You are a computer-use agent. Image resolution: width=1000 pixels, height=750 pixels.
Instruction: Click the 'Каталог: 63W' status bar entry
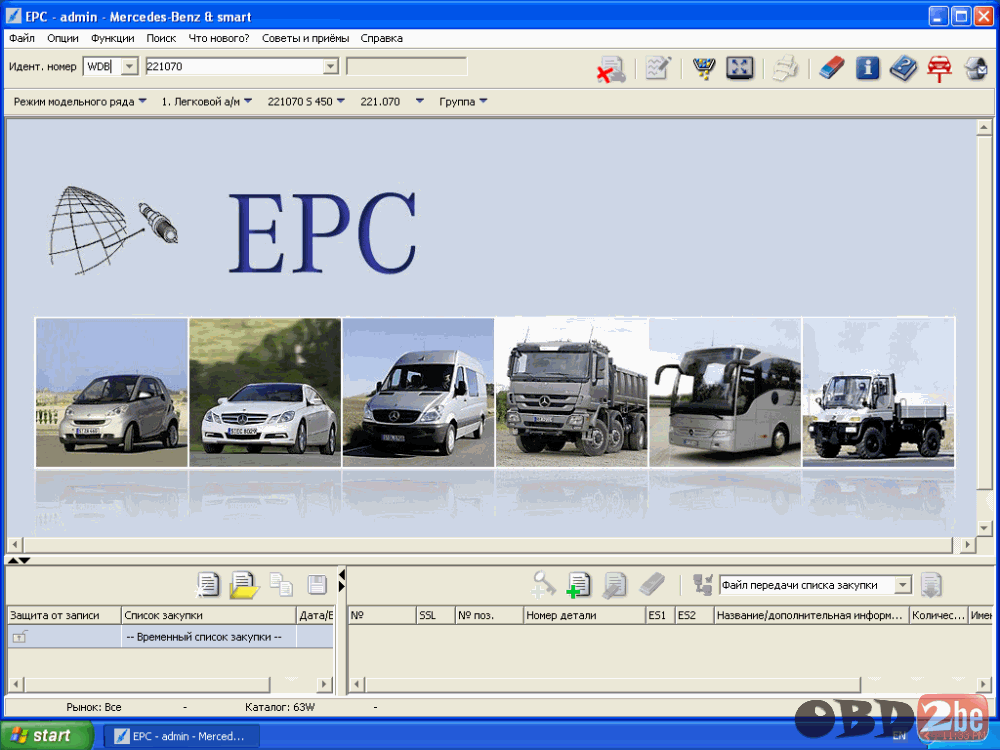pyautogui.click(x=280, y=707)
